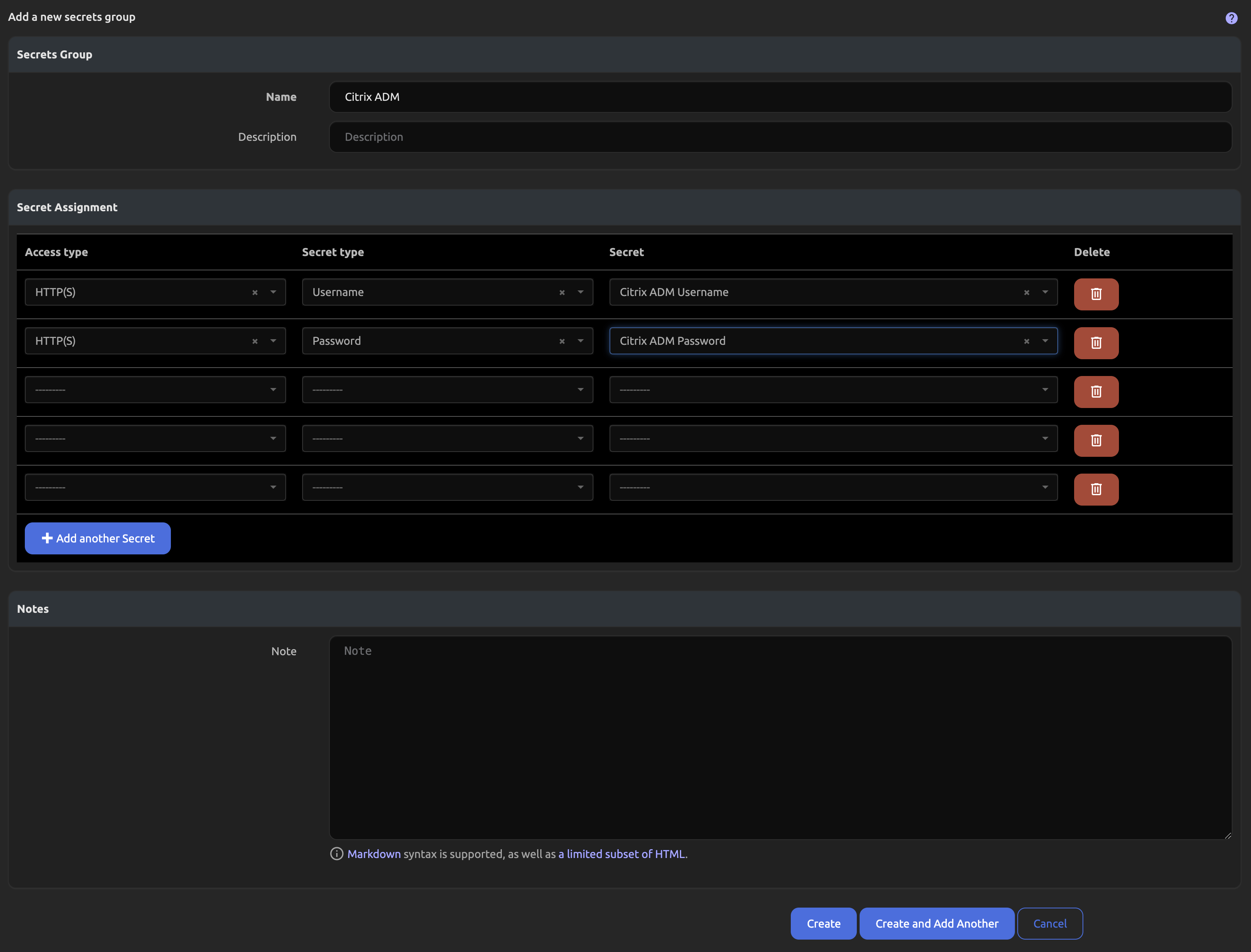
Task: Expand the Secret type dropdown on fourth row
Action: pyautogui.click(x=580, y=438)
